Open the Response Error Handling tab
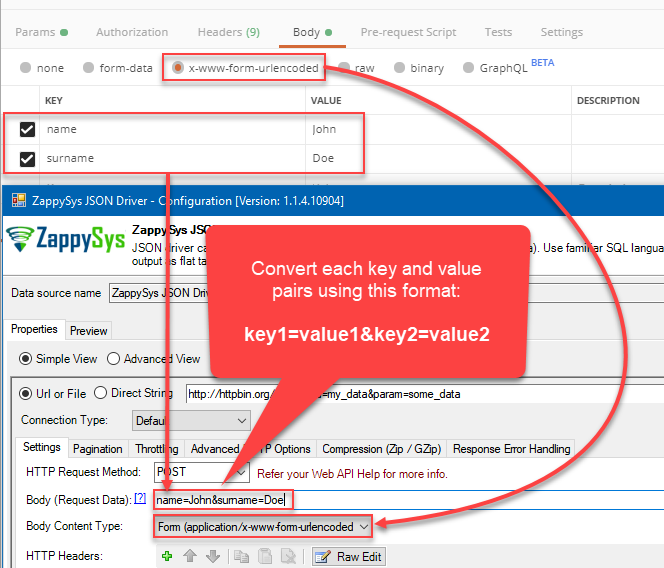The image size is (664, 568). [x=511, y=449]
